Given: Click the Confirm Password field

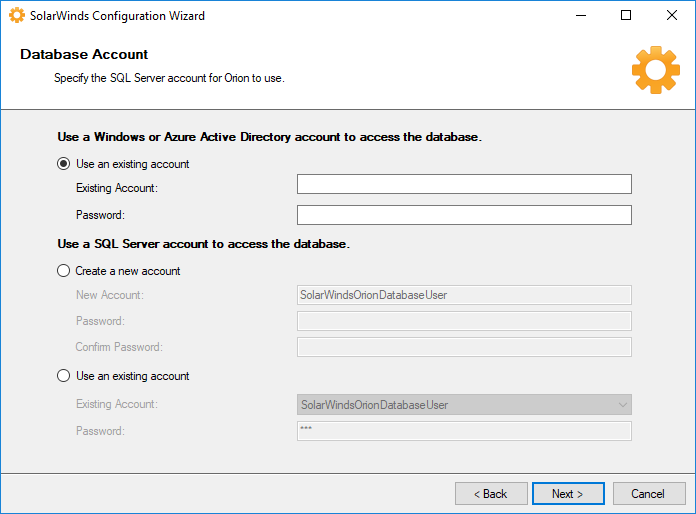Looking at the screenshot, I should point(464,347).
